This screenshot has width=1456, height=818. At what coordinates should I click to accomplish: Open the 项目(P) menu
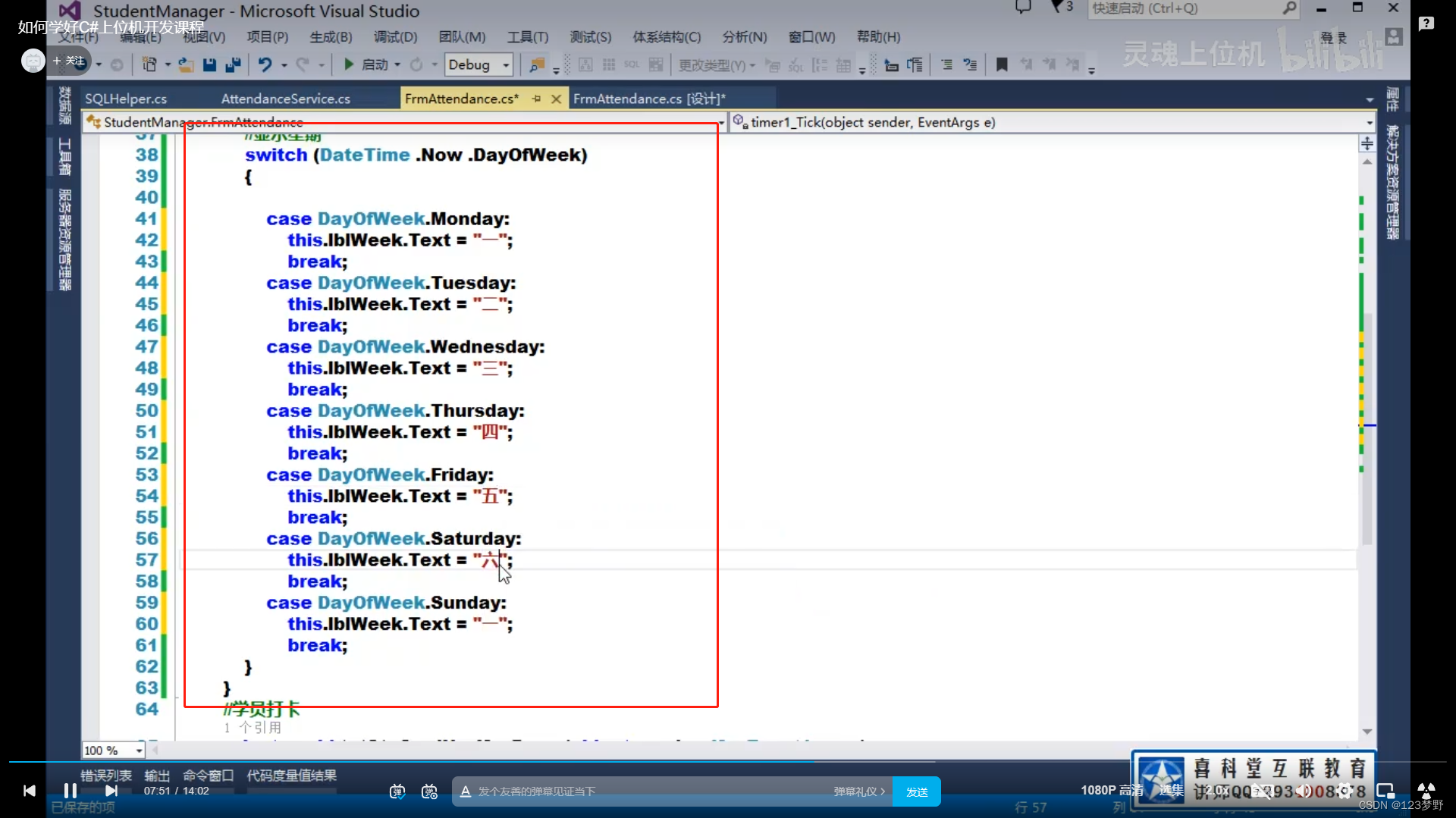tap(268, 36)
